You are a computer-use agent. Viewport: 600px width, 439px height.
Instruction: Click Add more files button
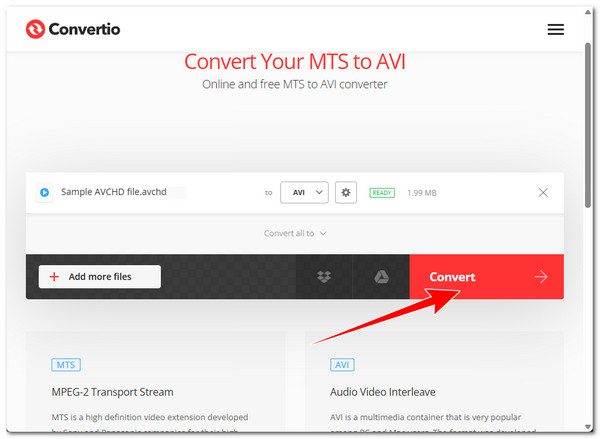tap(99, 276)
